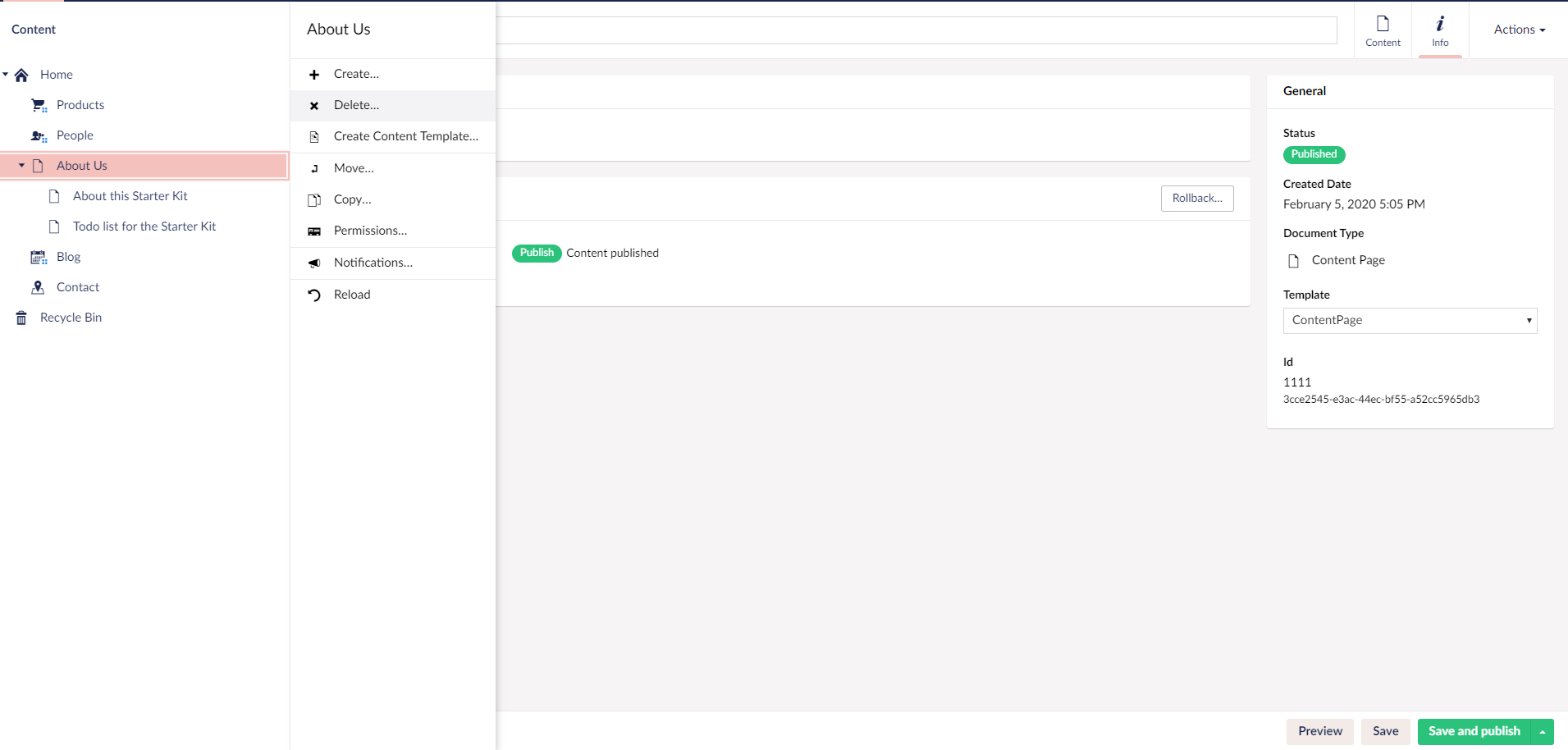Choose Delete from the About Us menu
Viewport: 1568px width, 750px height.
click(356, 105)
